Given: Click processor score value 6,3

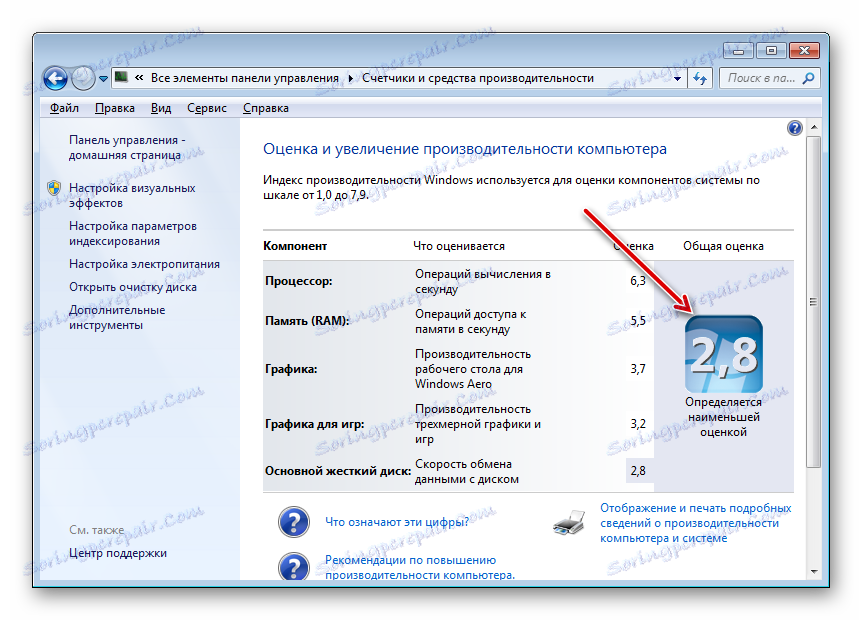Looking at the screenshot, I should (638, 281).
